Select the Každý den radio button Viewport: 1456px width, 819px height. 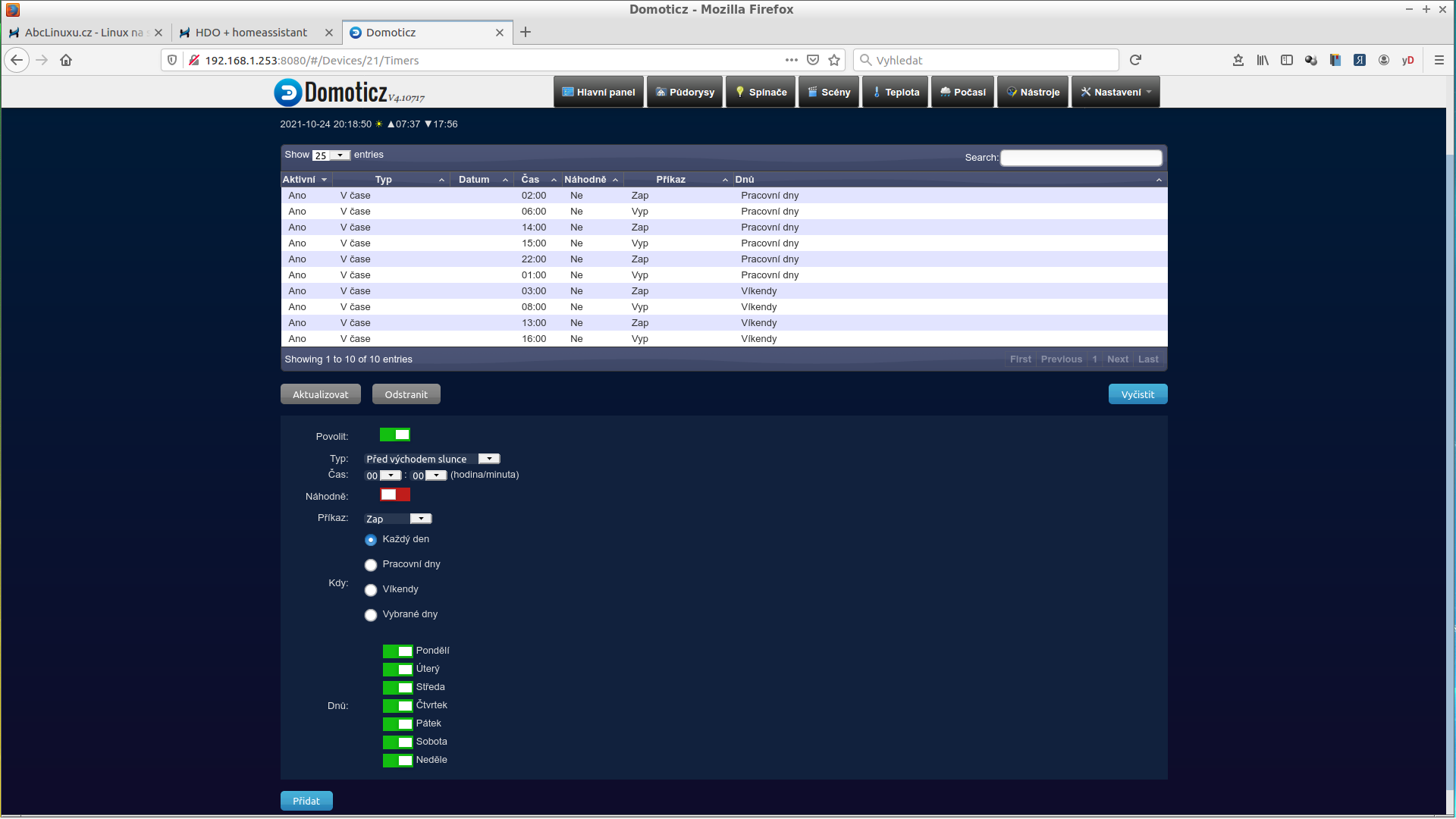click(371, 540)
